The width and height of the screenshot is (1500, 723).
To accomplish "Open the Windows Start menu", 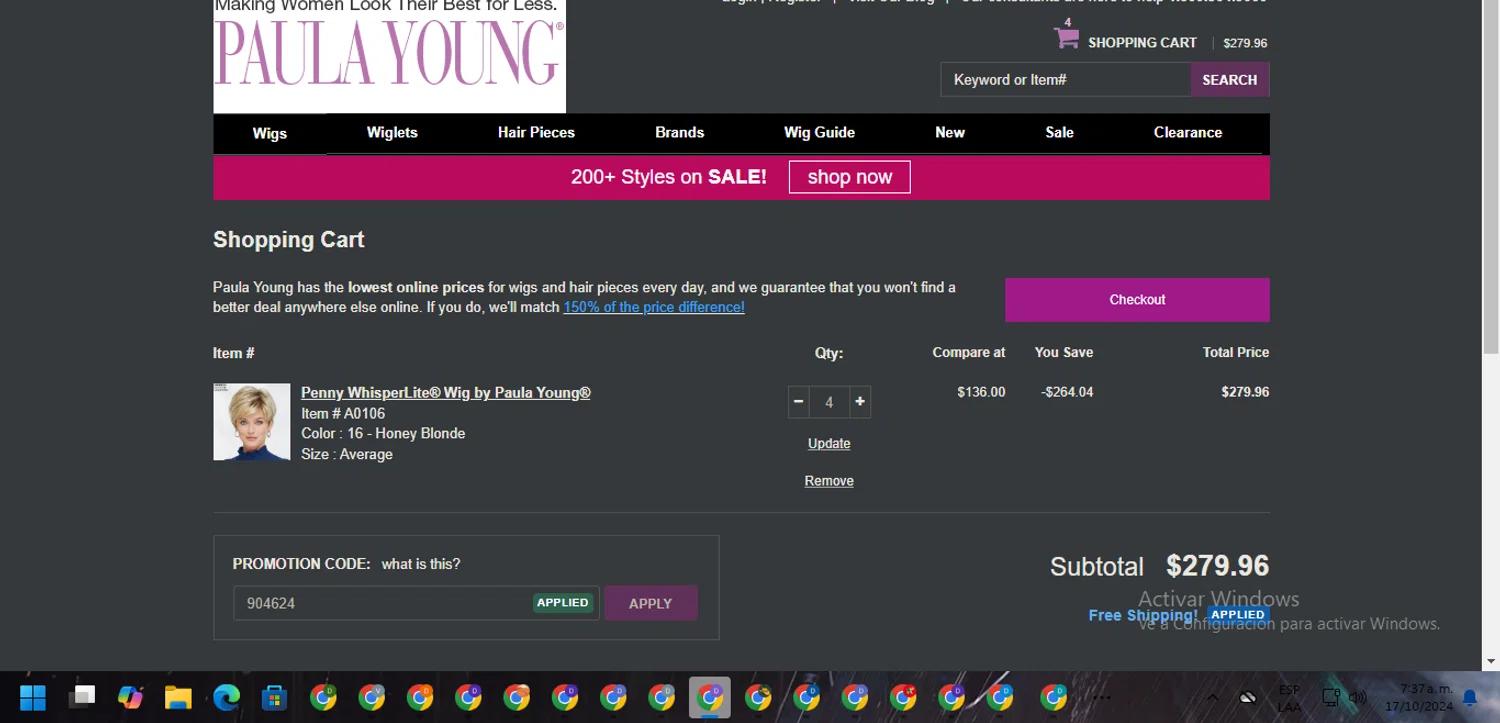I will [33, 697].
